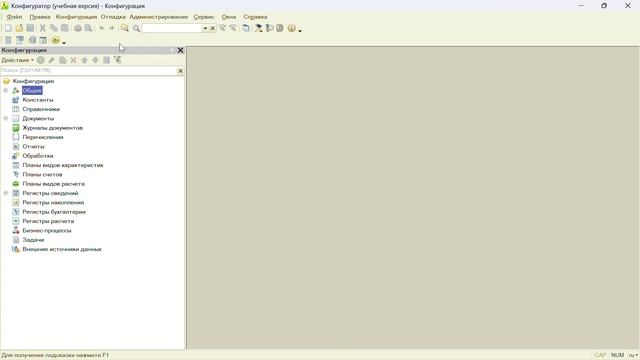Click the Print preview icon

point(88,28)
